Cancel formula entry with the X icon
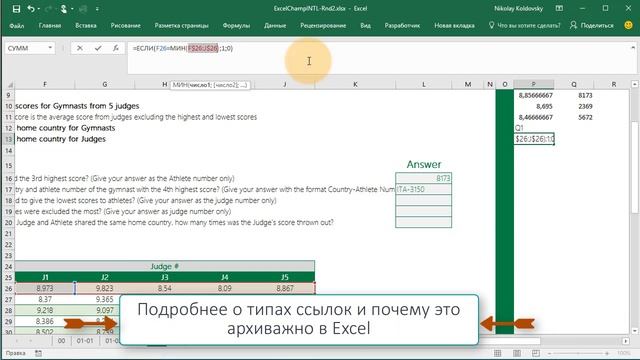640x360 pixels. (x=80, y=48)
